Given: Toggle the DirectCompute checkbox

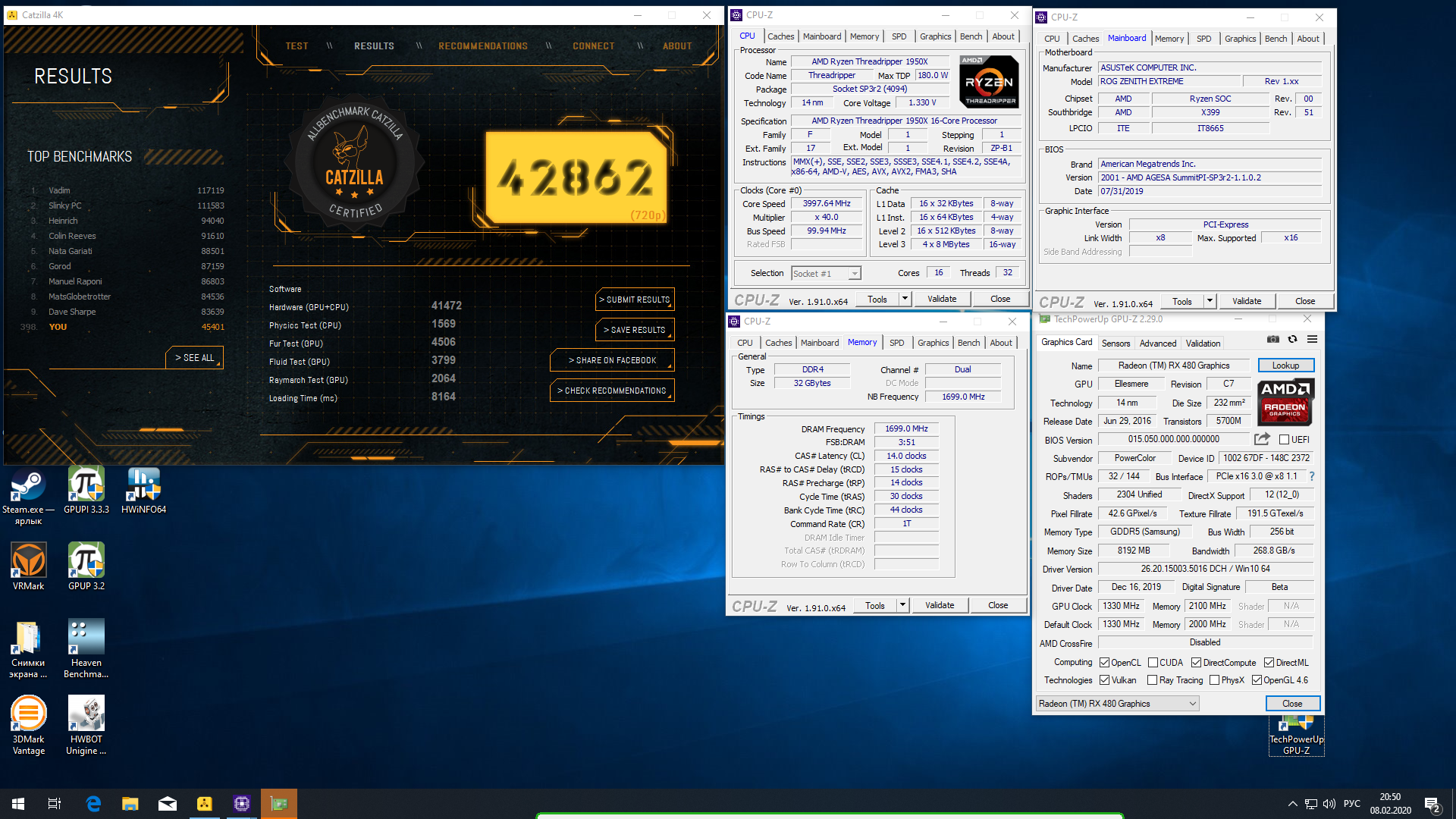Looking at the screenshot, I should [1196, 663].
